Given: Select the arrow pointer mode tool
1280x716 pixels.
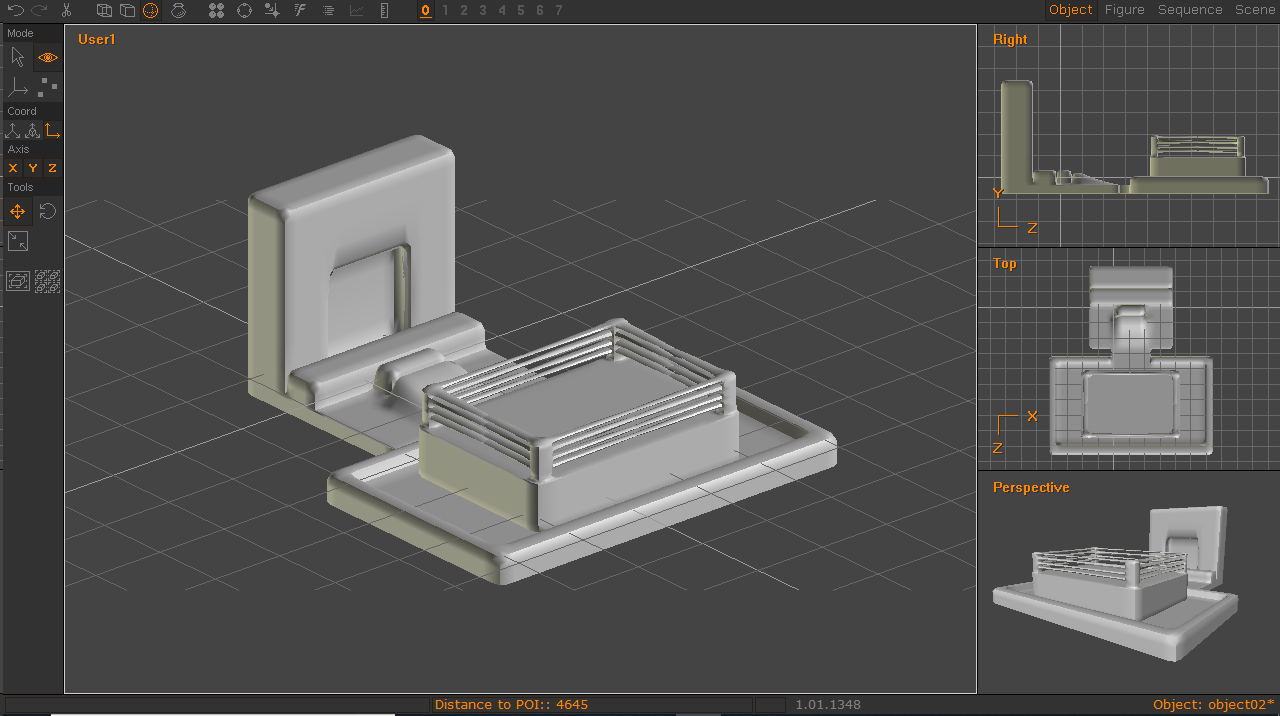Looking at the screenshot, I should coord(18,58).
